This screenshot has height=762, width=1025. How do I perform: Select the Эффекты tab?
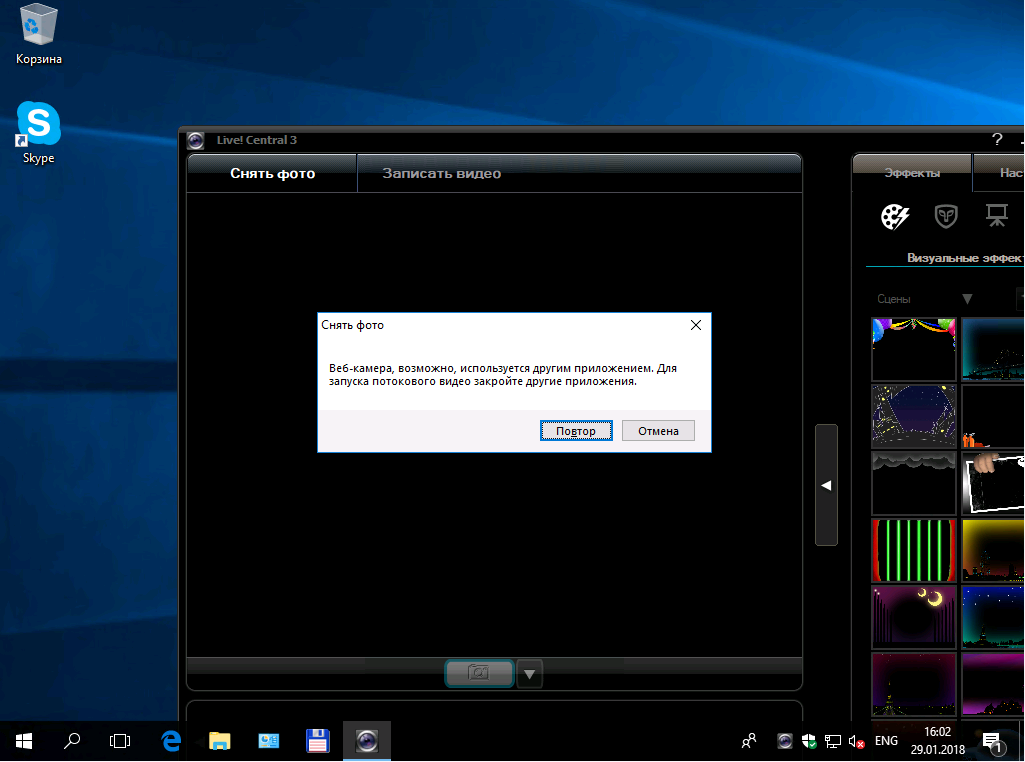[x=911, y=173]
